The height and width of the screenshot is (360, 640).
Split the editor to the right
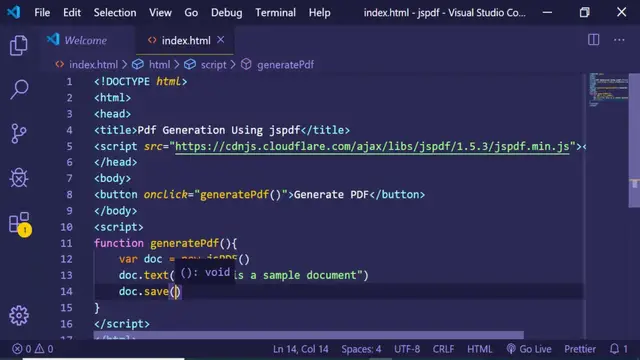[593, 40]
